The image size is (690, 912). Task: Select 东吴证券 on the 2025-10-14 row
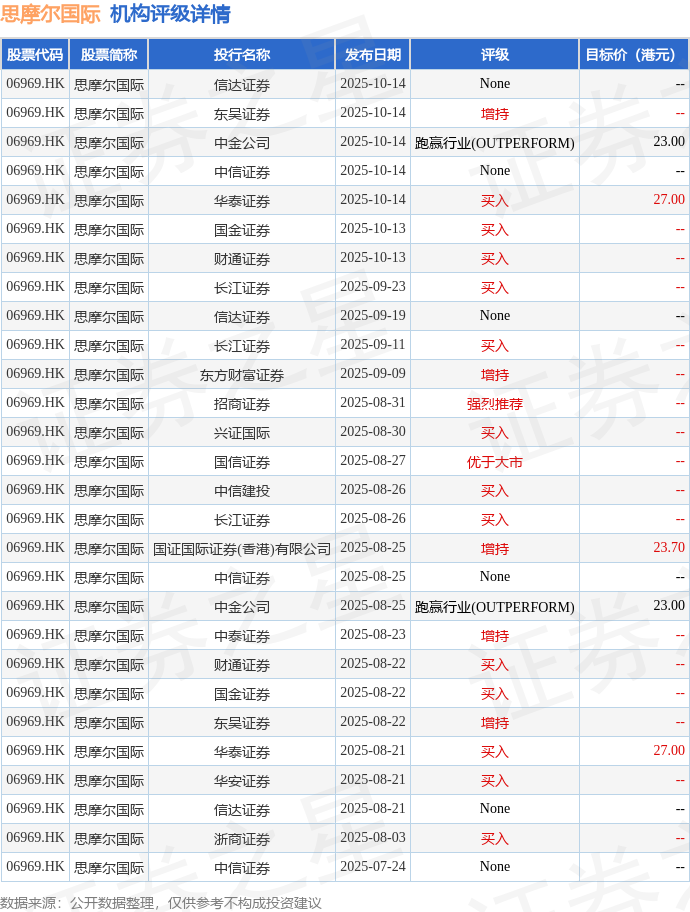[241, 114]
